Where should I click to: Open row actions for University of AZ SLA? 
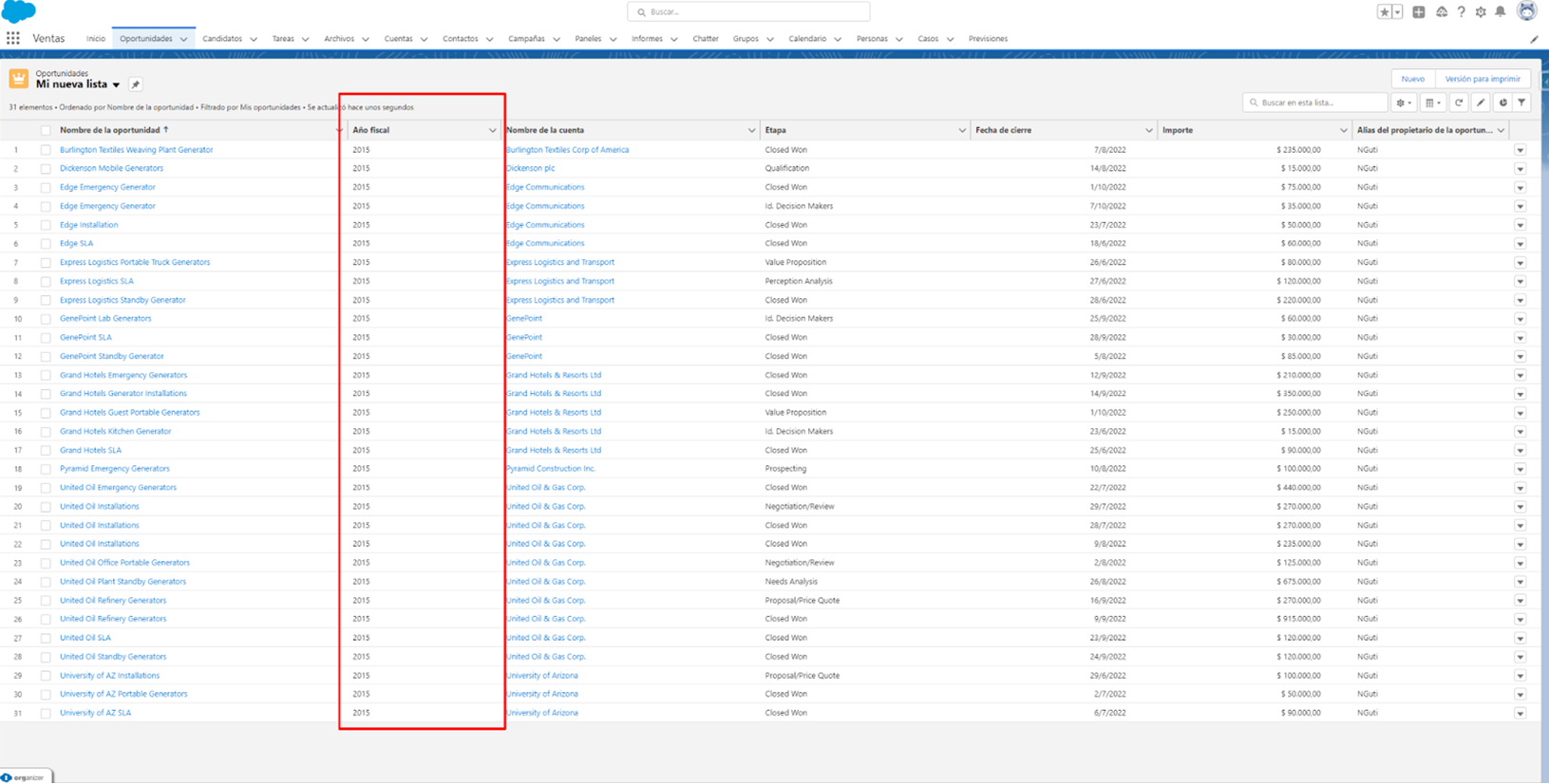point(1520,714)
